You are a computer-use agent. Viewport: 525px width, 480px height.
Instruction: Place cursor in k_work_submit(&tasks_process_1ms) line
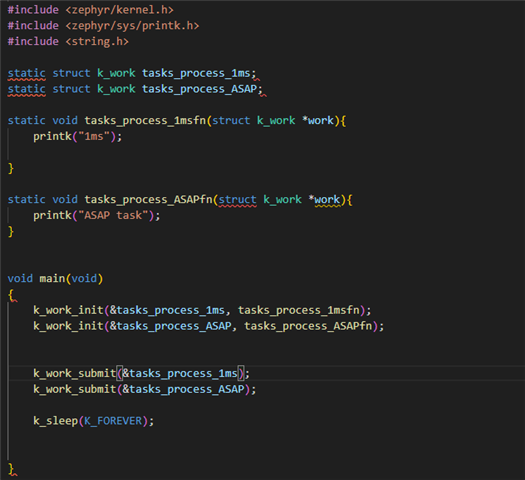tap(141, 374)
